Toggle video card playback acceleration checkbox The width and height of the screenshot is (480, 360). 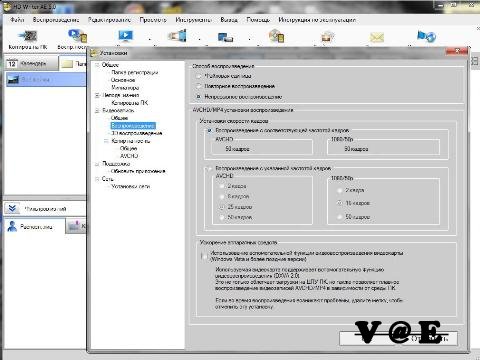[204, 256]
